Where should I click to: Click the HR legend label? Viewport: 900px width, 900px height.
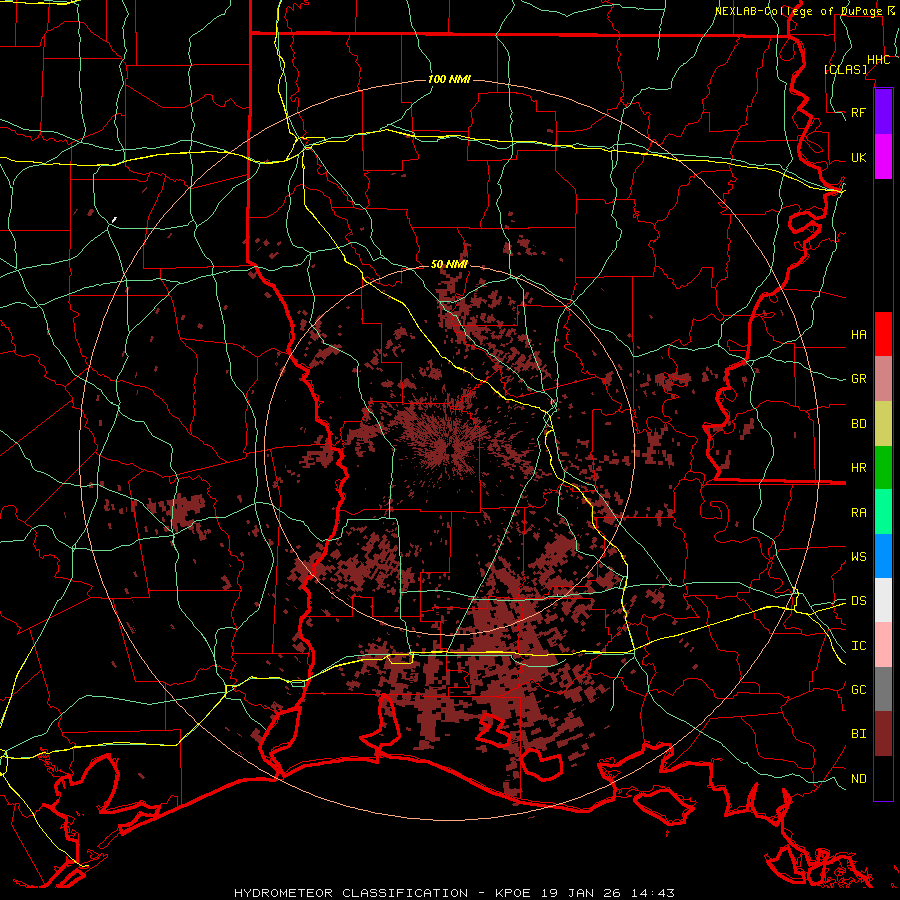tap(859, 468)
